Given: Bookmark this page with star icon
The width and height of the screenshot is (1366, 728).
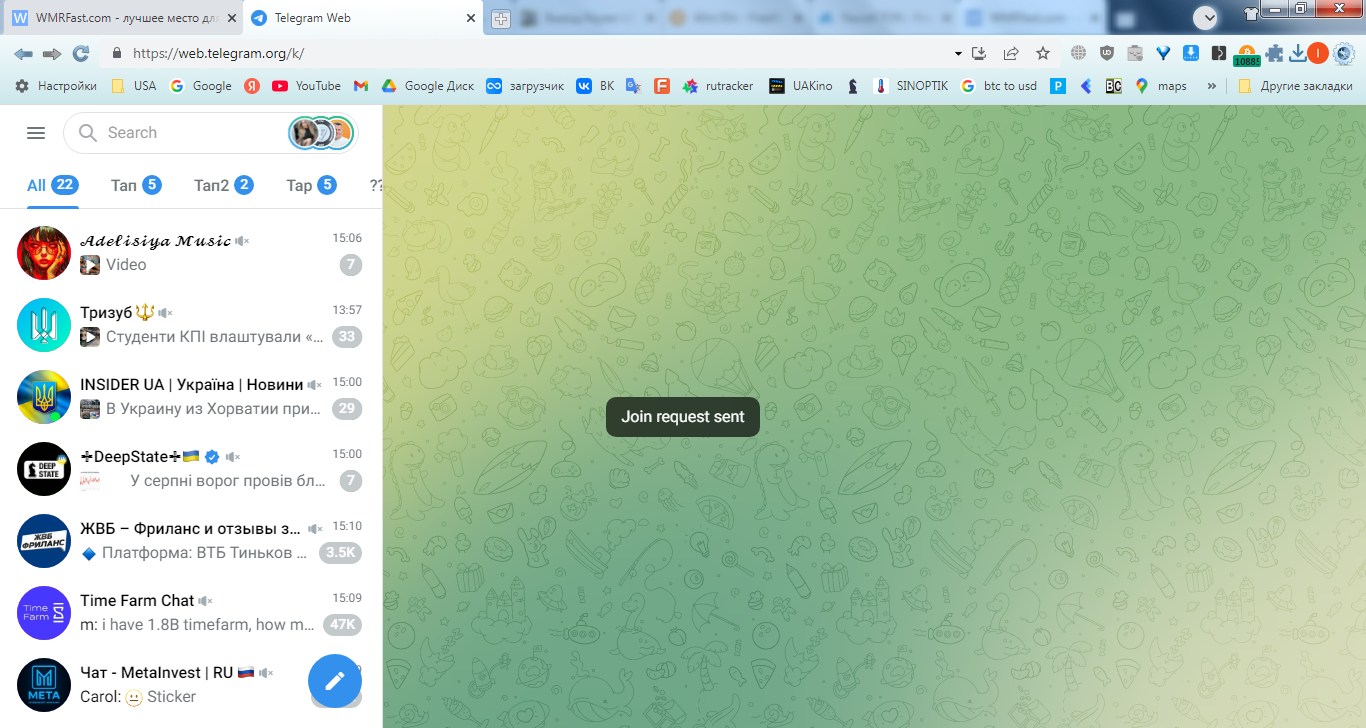Looking at the screenshot, I should coord(1043,53).
